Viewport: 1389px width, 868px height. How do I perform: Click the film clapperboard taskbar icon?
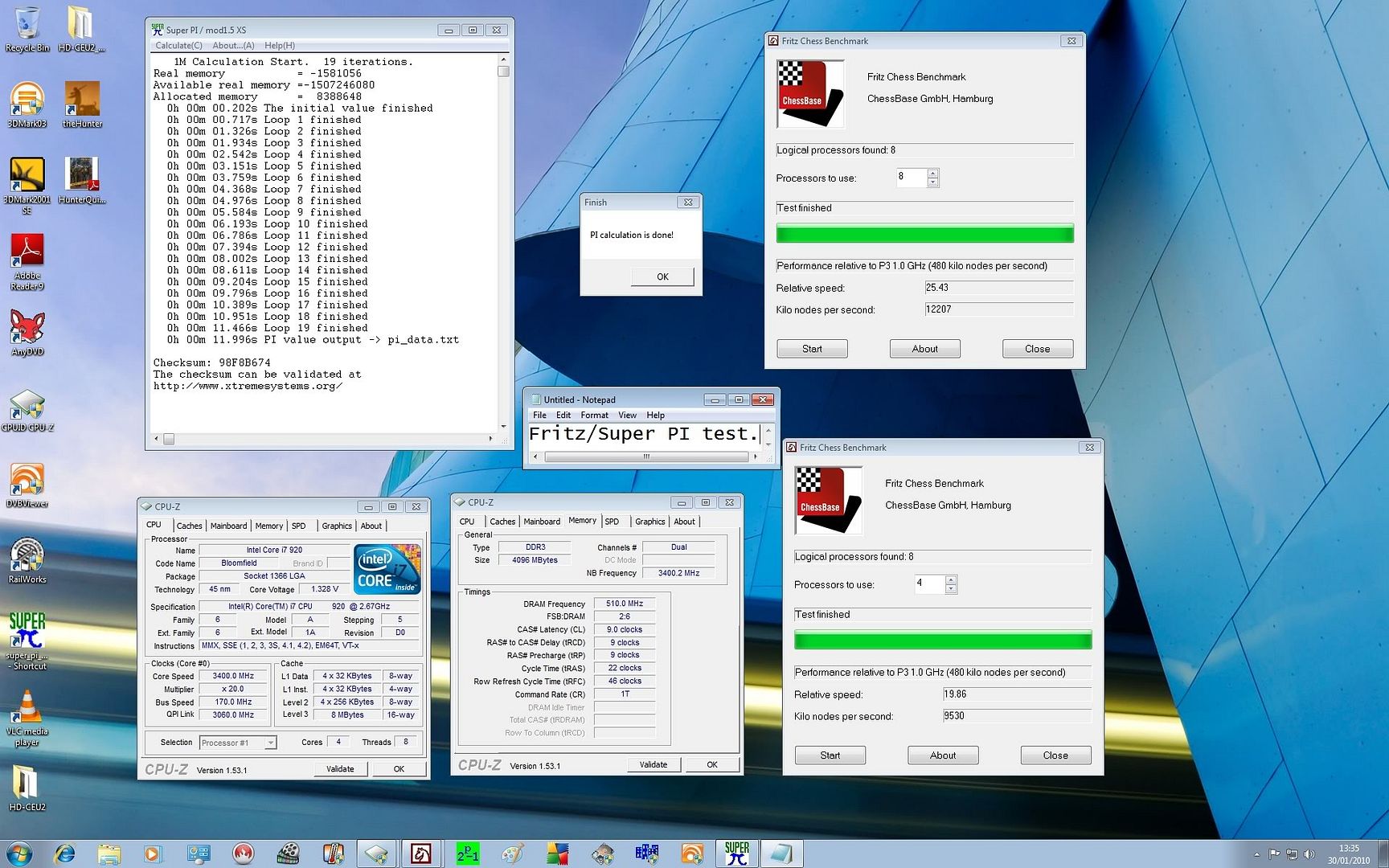pyautogui.click(x=288, y=854)
